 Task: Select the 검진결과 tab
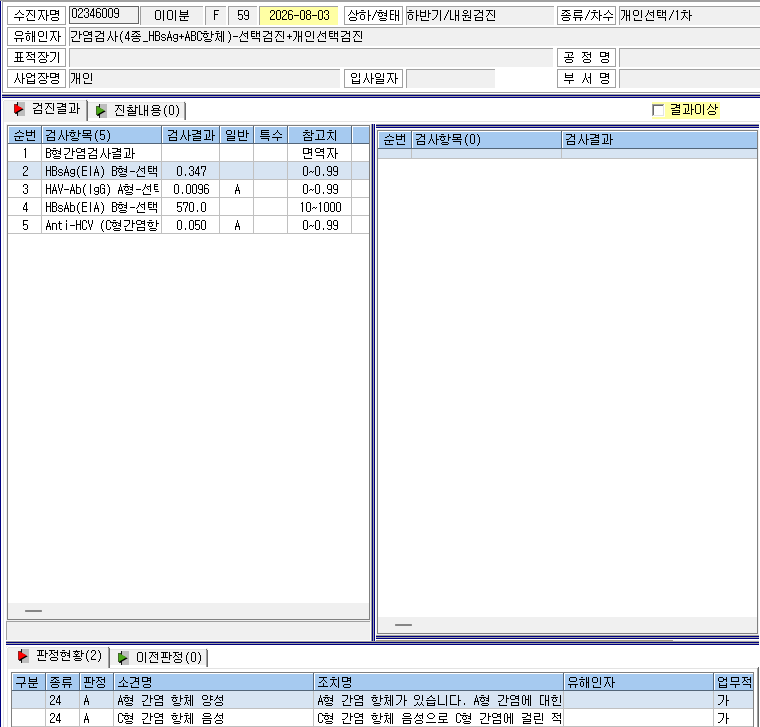48,109
